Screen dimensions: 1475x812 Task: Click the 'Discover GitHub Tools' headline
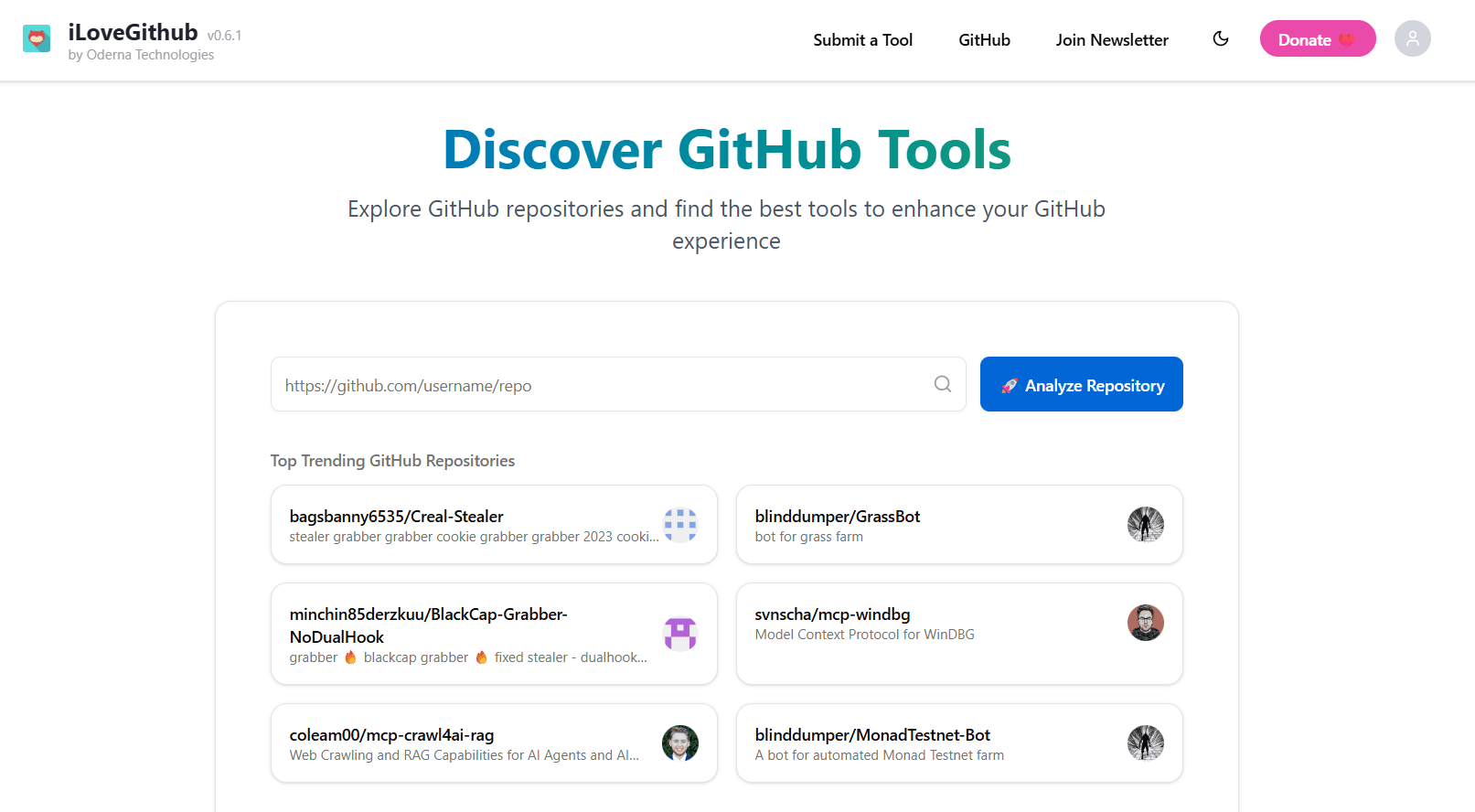tap(727, 149)
